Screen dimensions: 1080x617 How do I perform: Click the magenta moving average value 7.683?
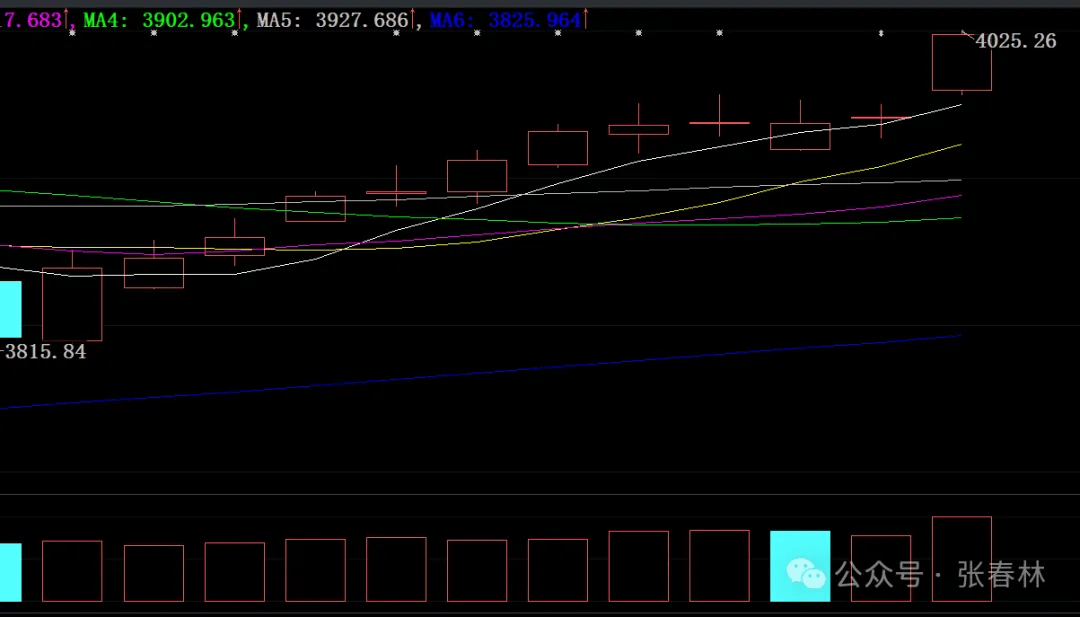[30, 20]
